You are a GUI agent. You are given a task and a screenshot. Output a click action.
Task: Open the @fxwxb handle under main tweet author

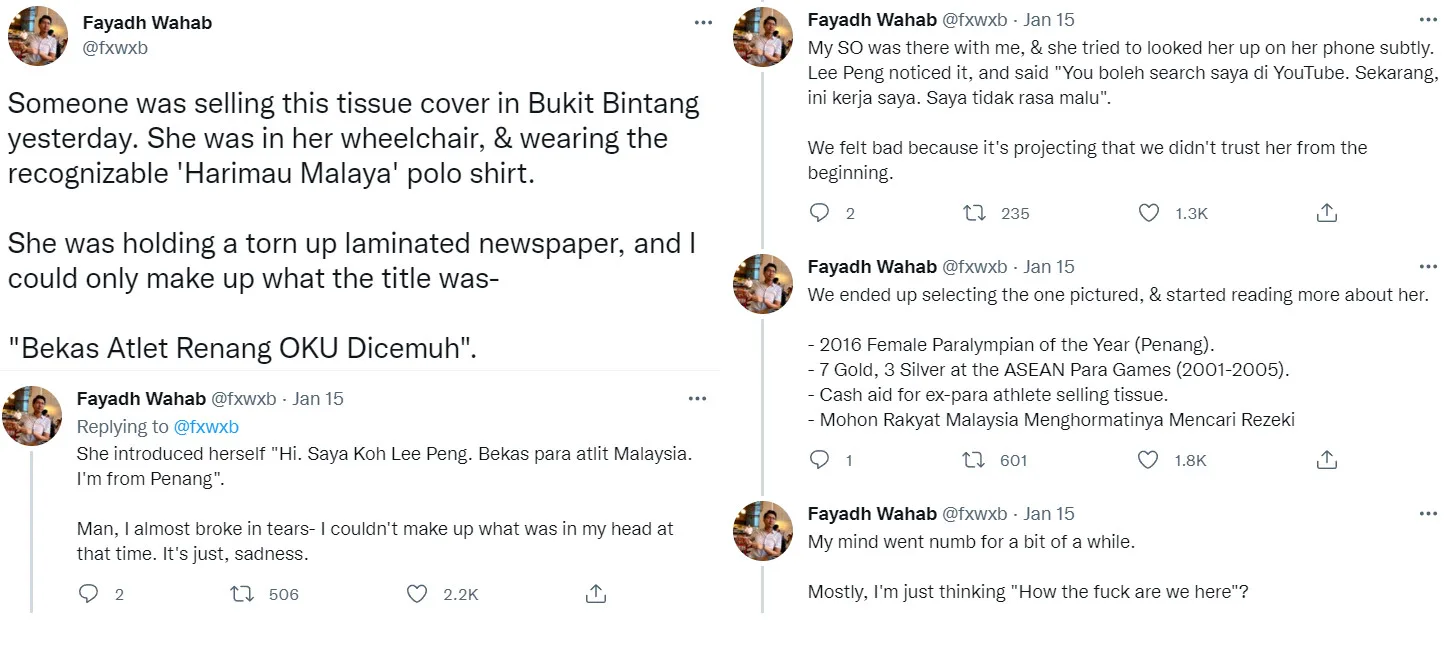[115, 47]
